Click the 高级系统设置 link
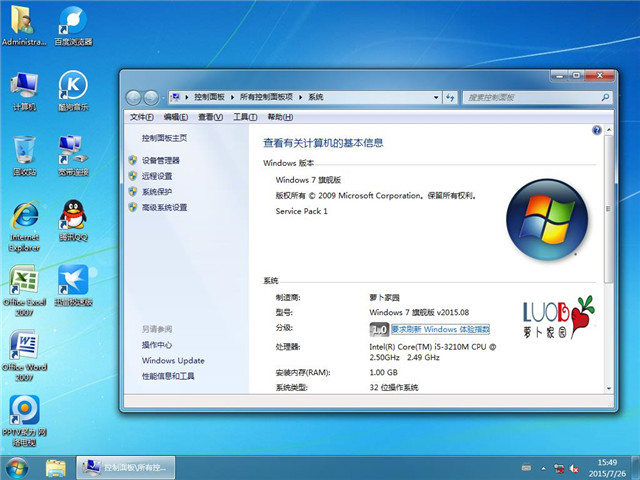 164,208
